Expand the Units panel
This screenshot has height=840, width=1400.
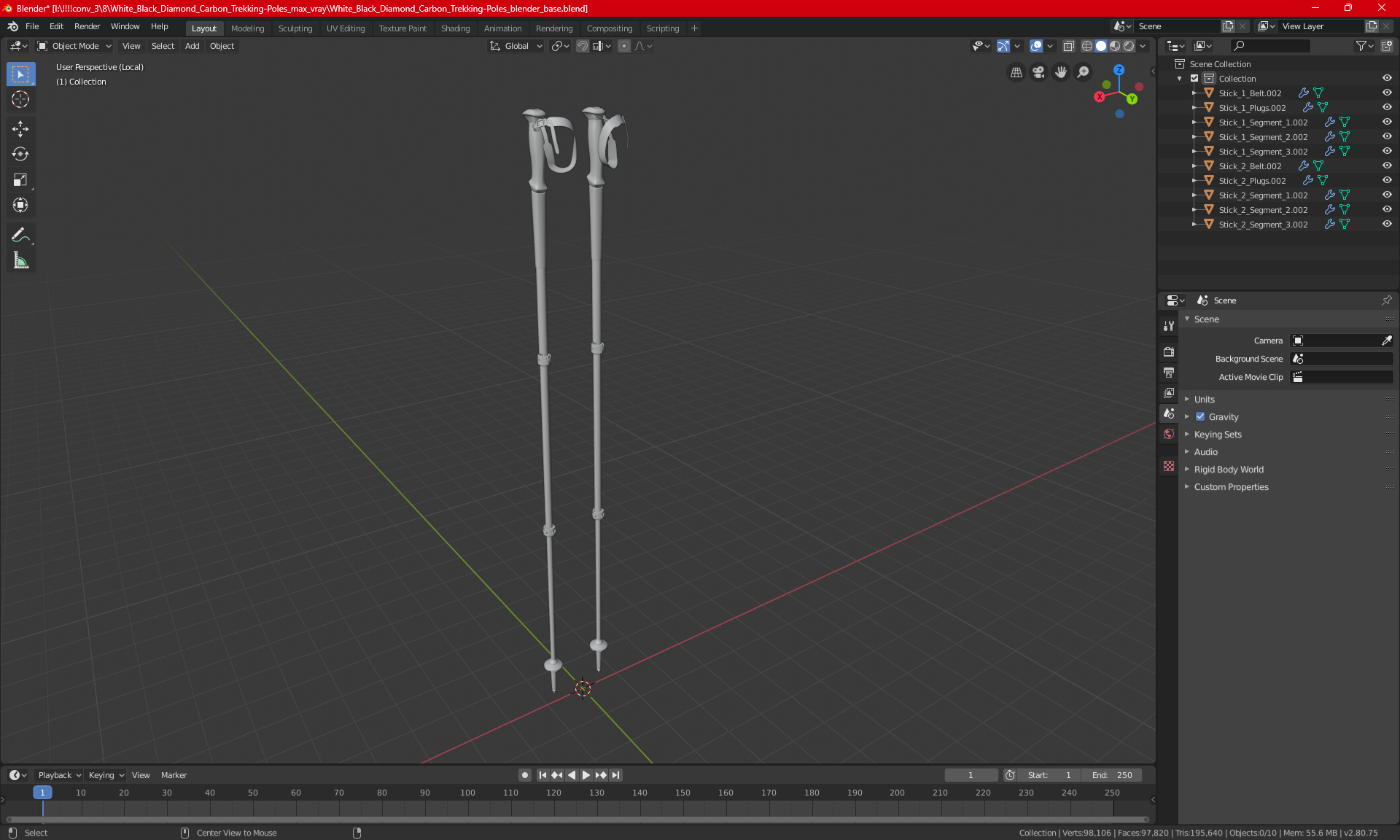[x=1204, y=400]
